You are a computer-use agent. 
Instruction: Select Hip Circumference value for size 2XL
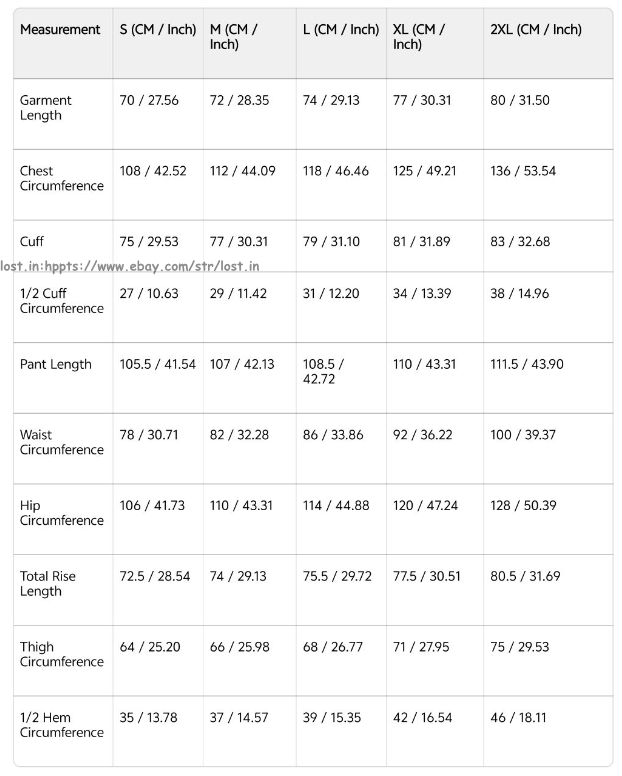click(x=523, y=506)
